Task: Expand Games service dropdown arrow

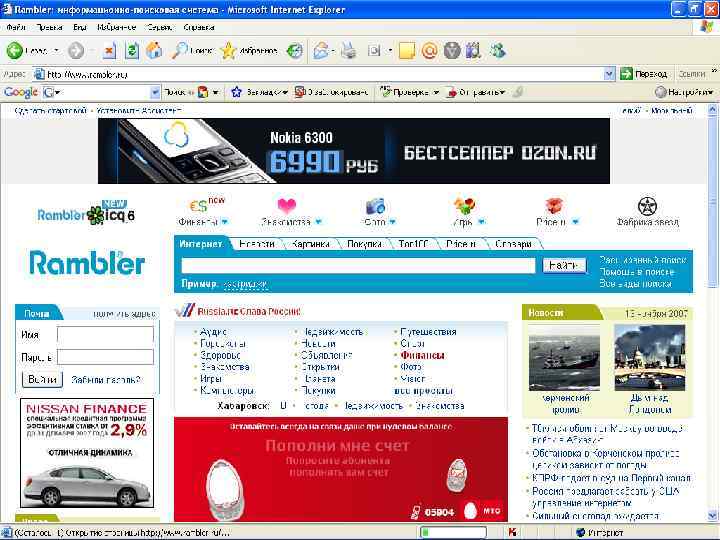Action: pos(481,222)
